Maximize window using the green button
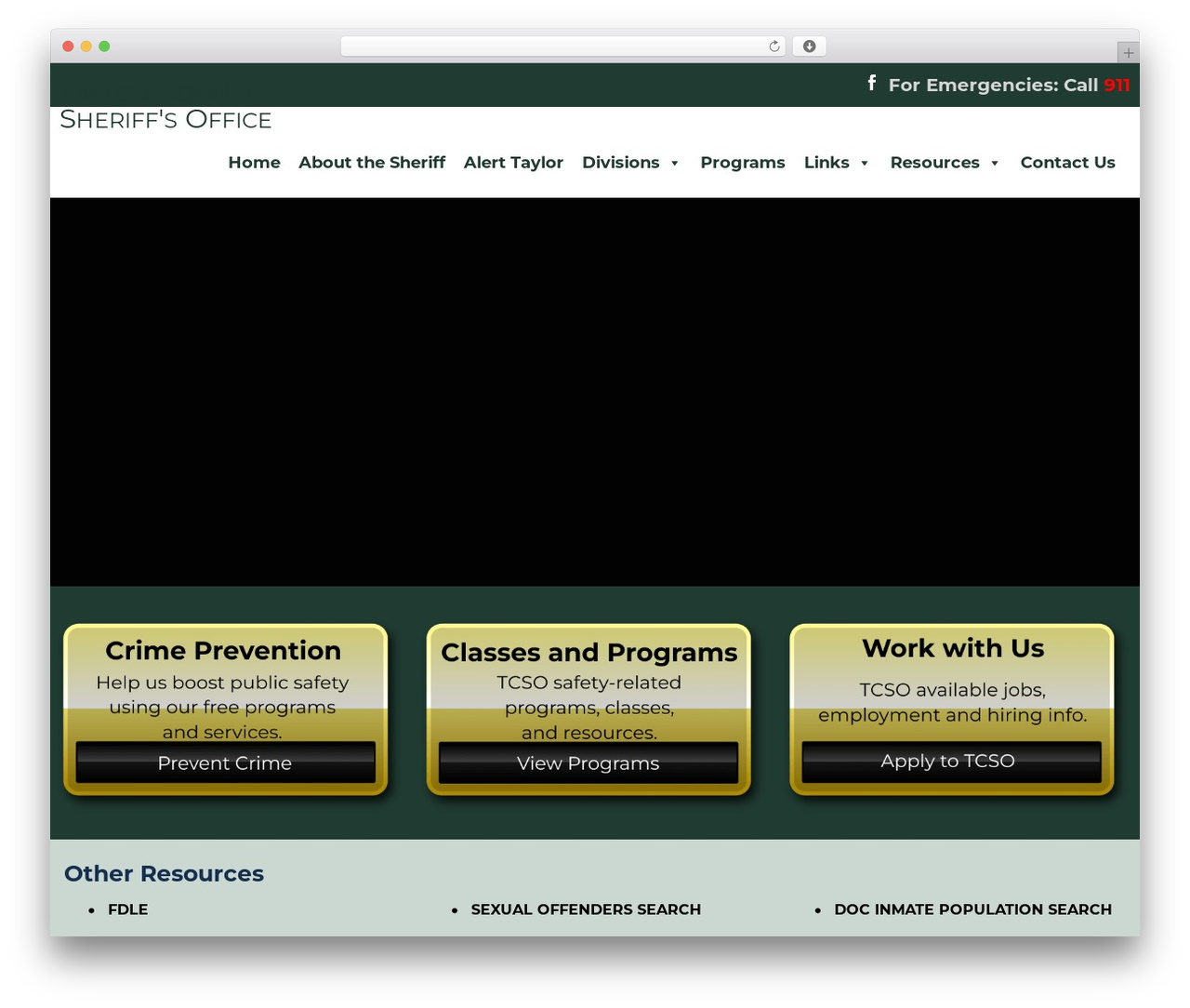 104,46
